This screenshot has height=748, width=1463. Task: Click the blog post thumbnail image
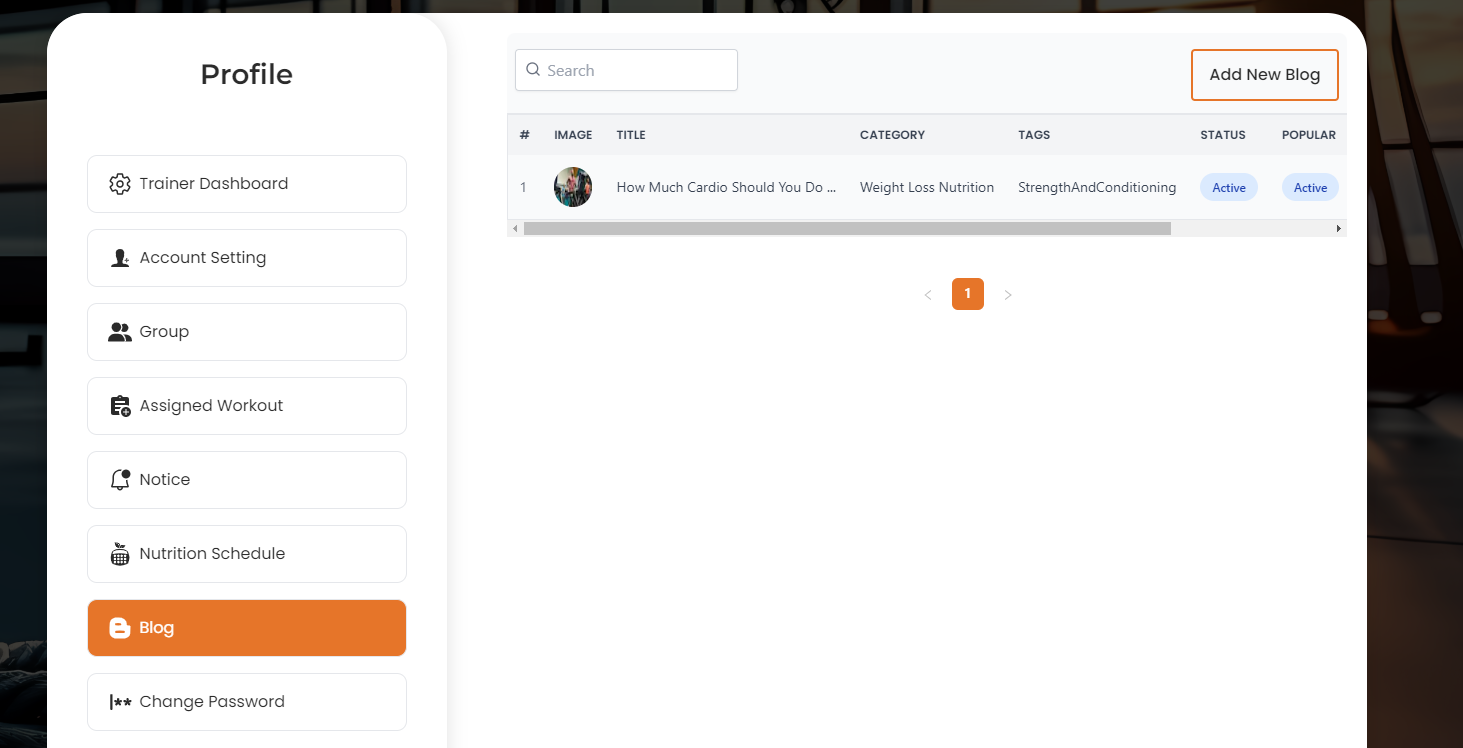573,187
